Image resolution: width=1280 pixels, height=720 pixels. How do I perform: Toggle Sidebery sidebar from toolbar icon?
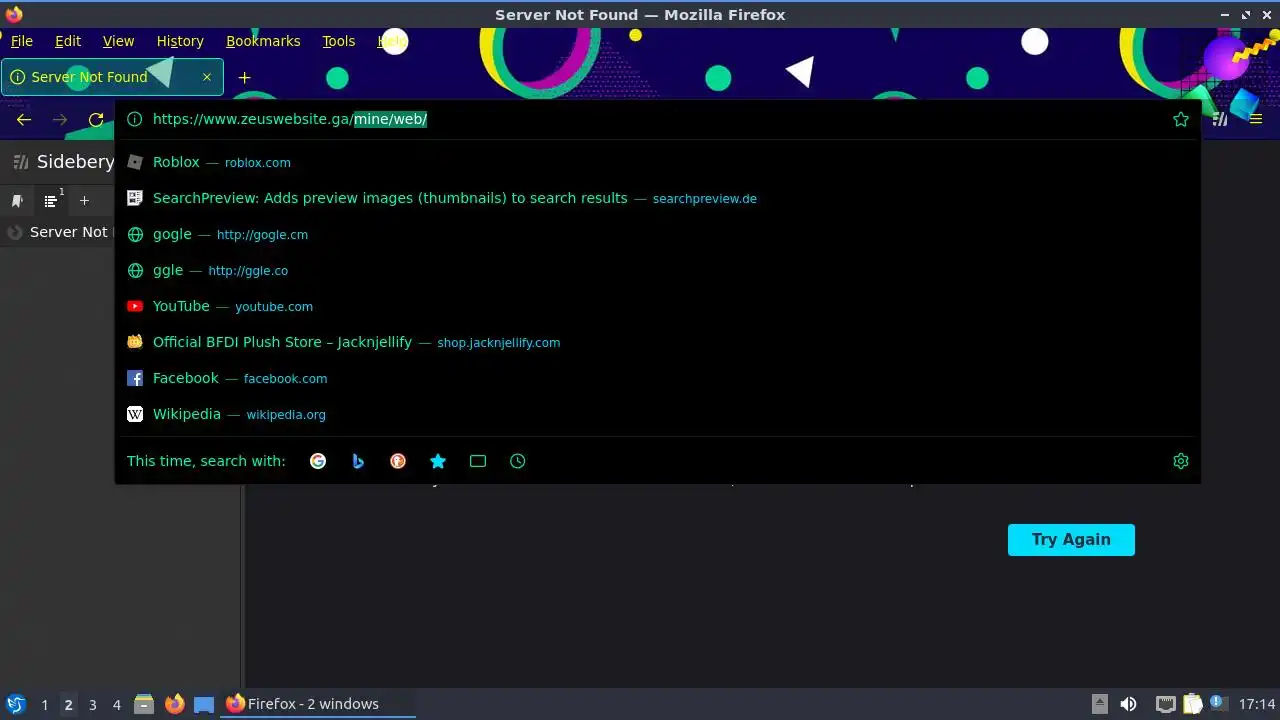(1220, 119)
